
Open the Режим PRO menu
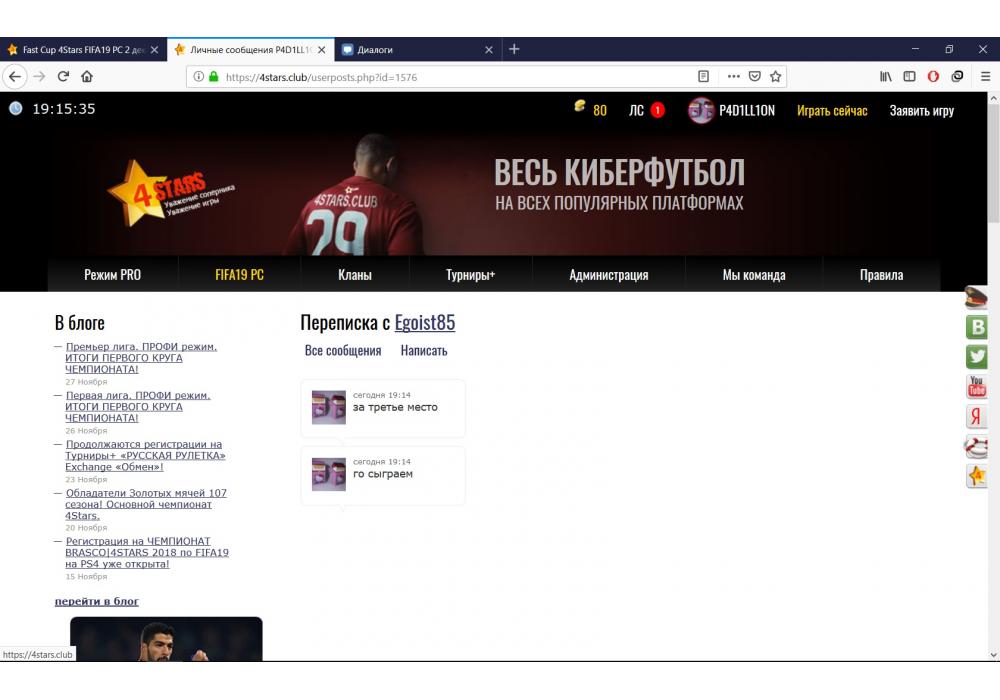tap(112, 275)
